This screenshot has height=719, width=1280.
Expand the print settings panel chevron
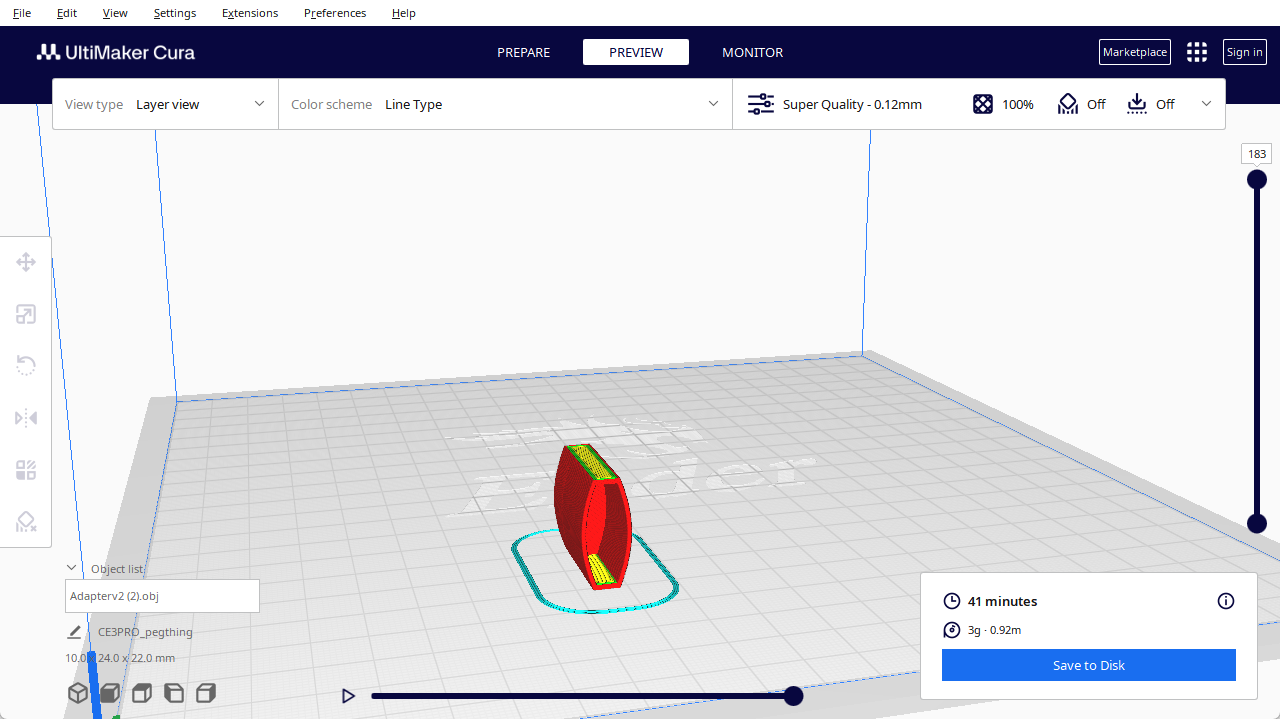click(x=1206, y=104)
